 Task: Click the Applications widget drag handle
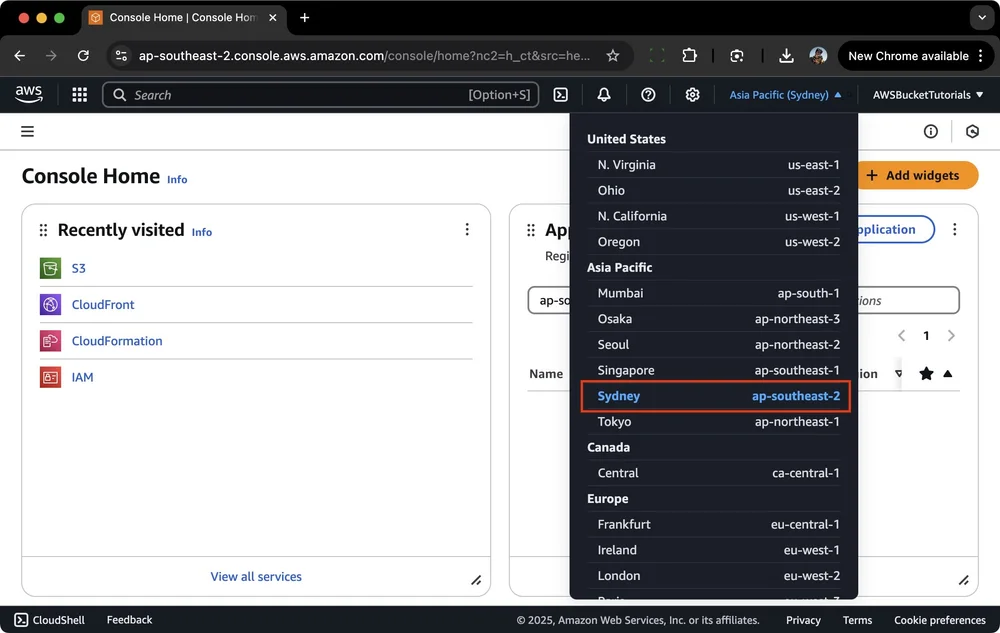pyautogui.click(x=531, y=230)
